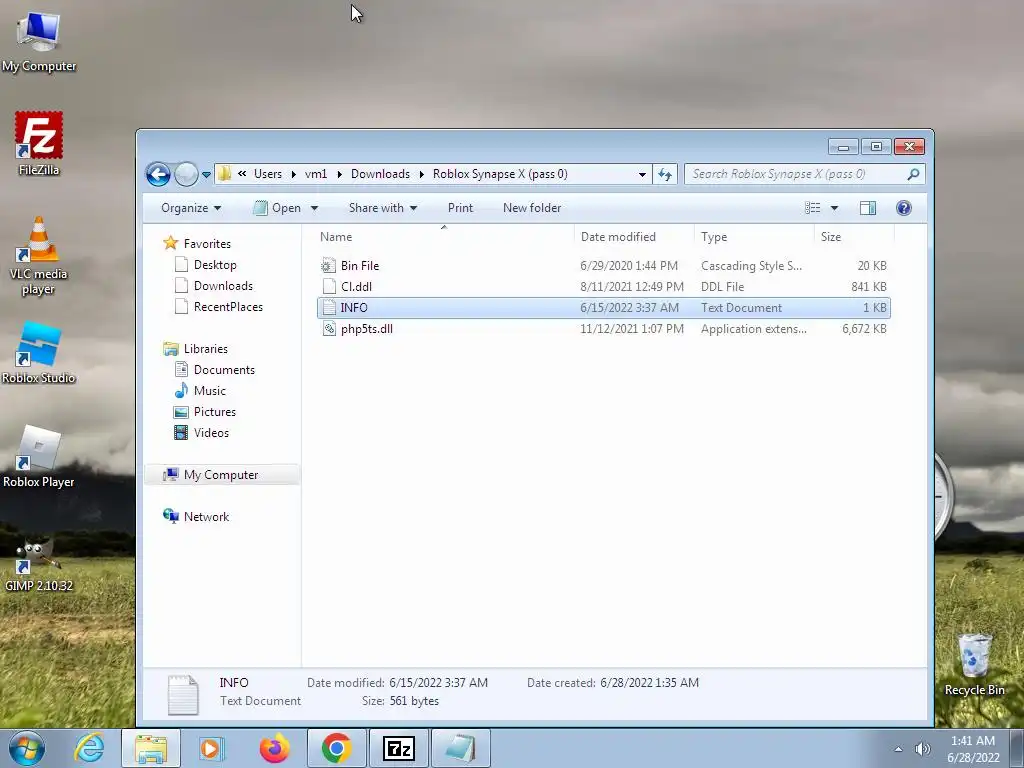This screenshot has width=1024, height=768.
Task: Open Windows Explorer taskbar button
Action: 151,748
